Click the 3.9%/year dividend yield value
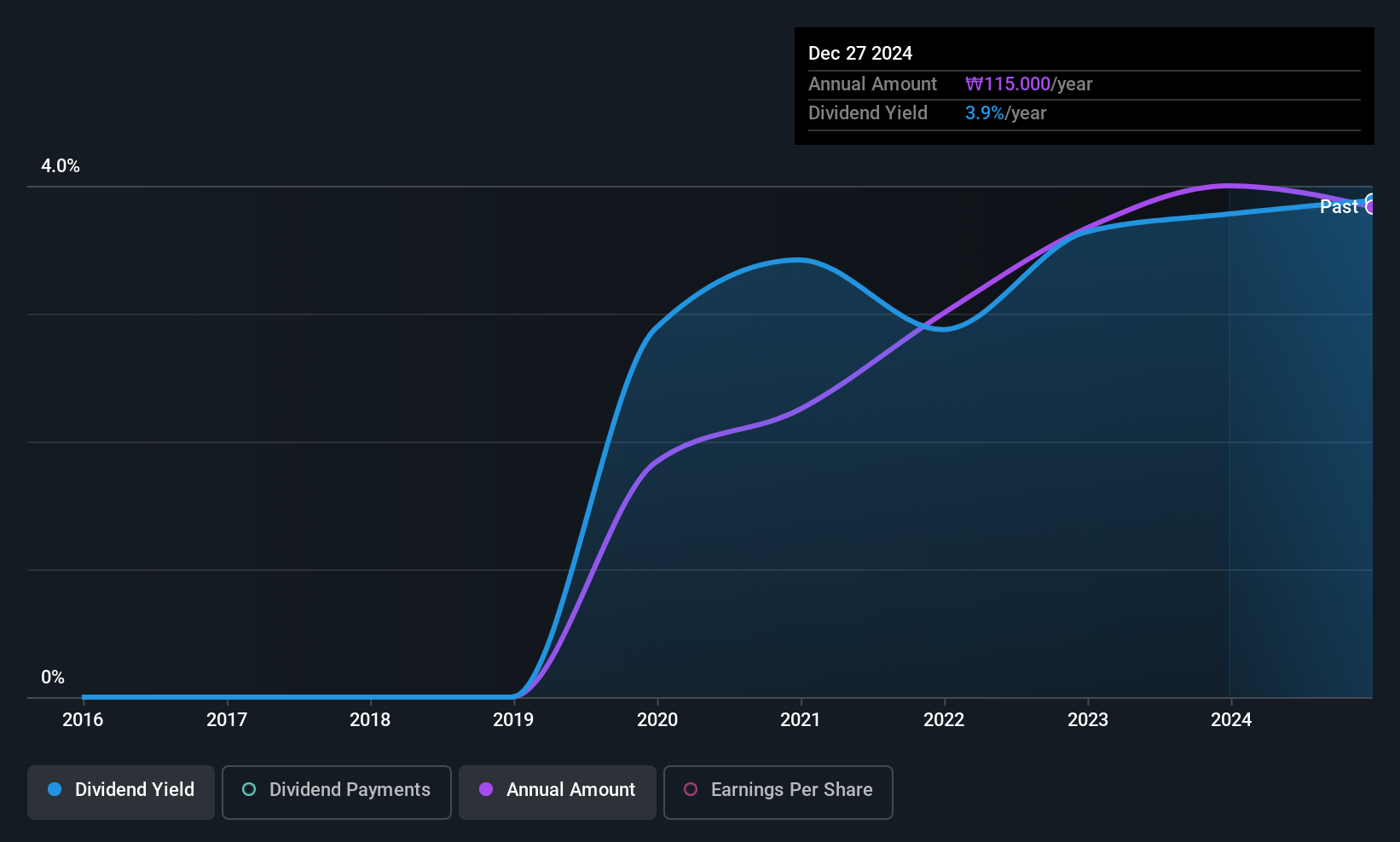 pyautogui.click(x=1005, y=112)
